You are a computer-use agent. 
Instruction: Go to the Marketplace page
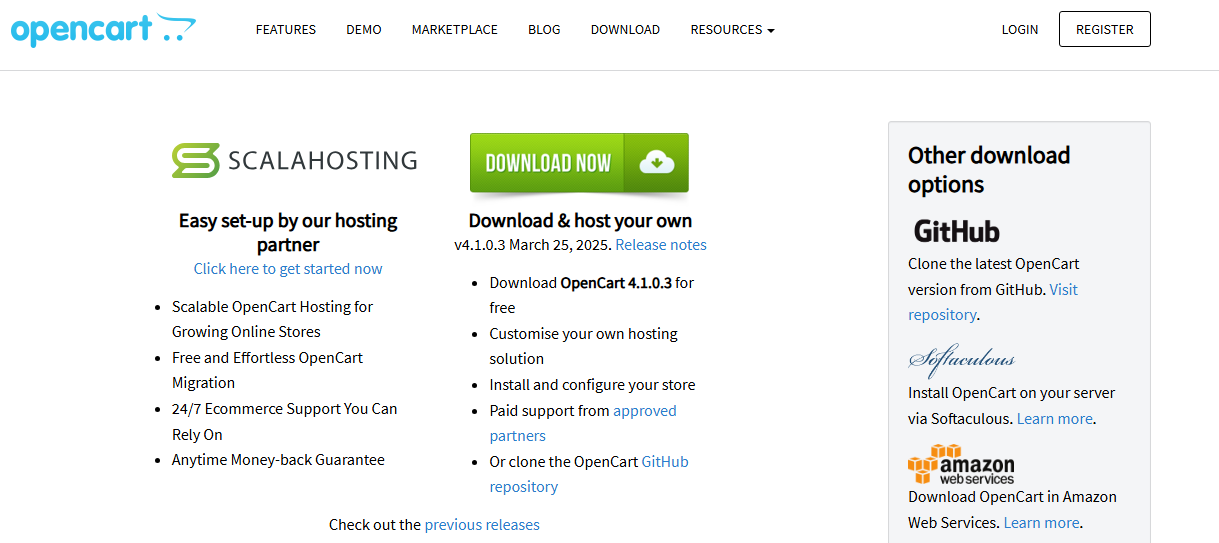click(x=454, y=30)
